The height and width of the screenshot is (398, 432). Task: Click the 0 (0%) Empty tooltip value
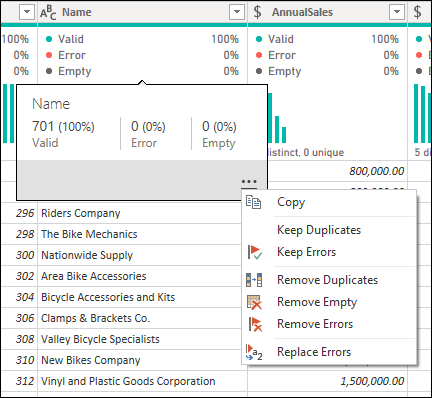(x=219, y=127)
